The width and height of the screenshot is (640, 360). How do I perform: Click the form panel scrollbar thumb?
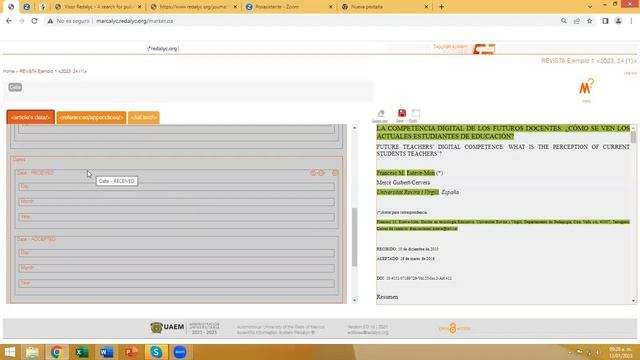coord(354,237)
